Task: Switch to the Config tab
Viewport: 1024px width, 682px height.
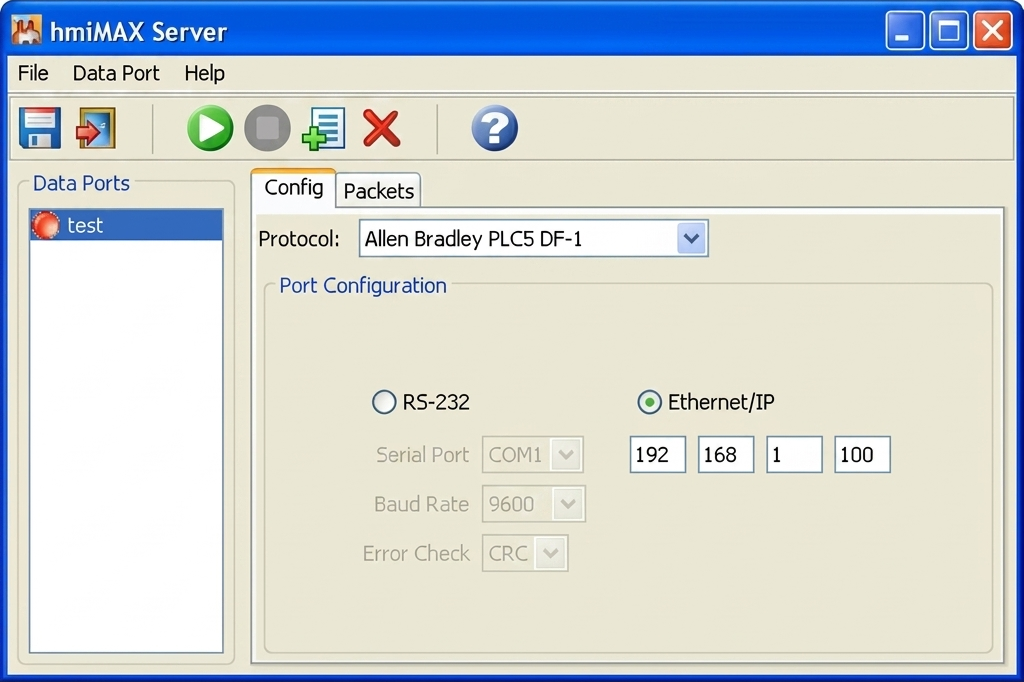Action: [293, 188]
